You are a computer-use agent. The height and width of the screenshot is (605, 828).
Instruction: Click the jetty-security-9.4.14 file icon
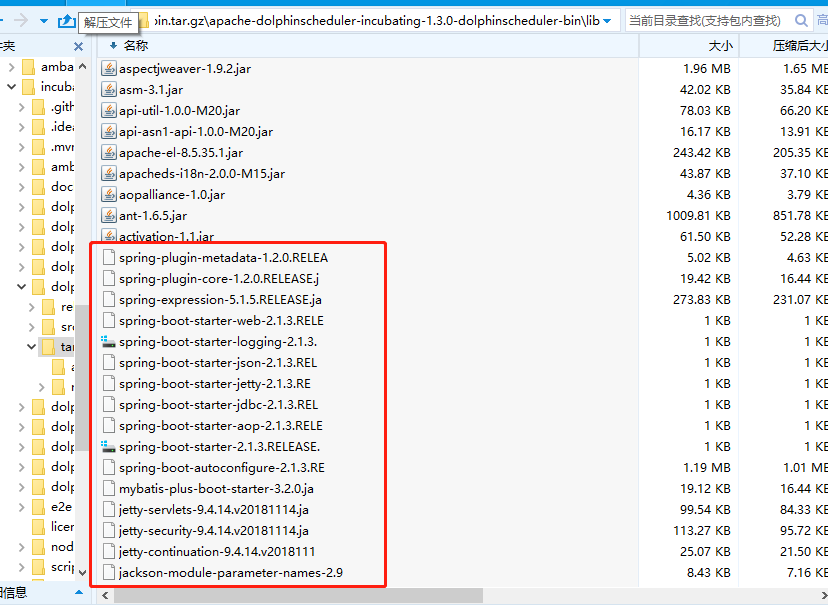pos(109,531)
